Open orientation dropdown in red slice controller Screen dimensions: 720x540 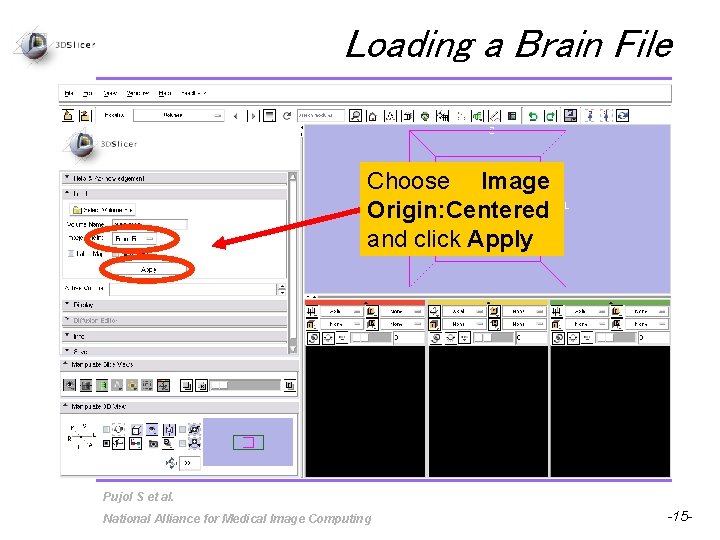(340, 311)
